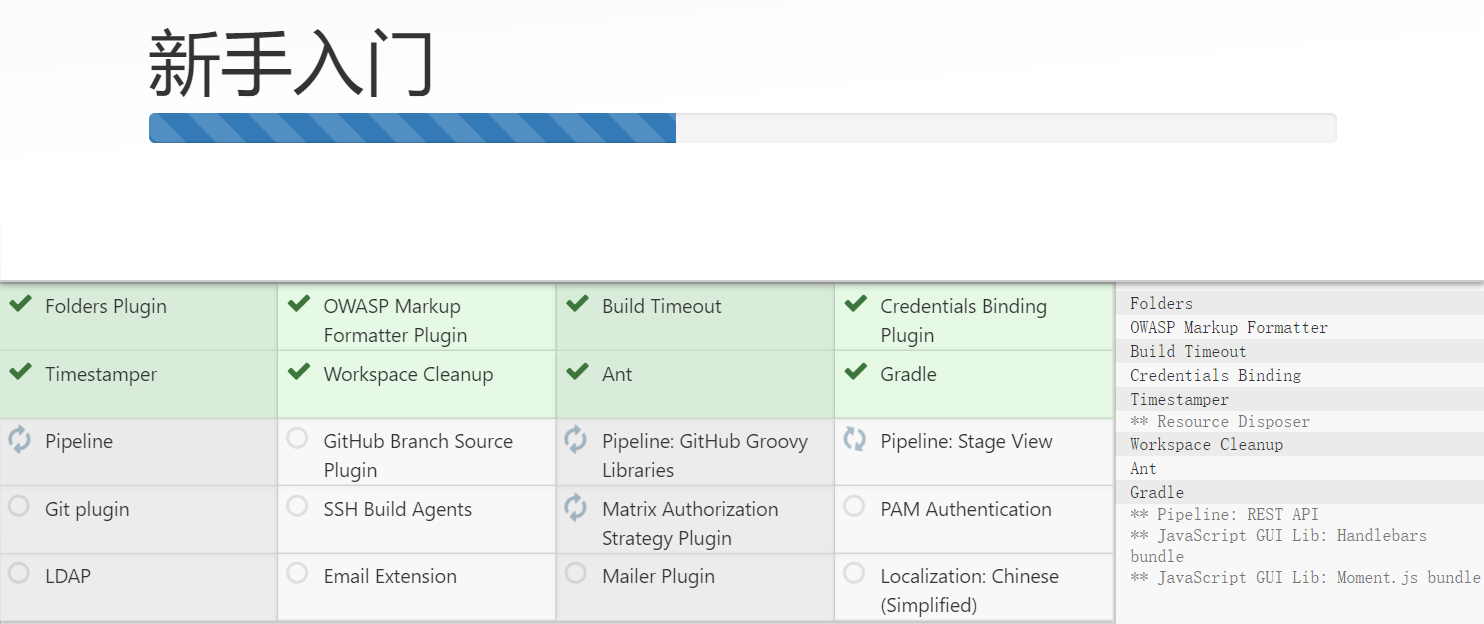Click the sync icon beside Pipeline: GitHub Groovy Libraries
The height and width of the screenshot is (624, 1484).
pyautogui.click(x=576, y=439)
